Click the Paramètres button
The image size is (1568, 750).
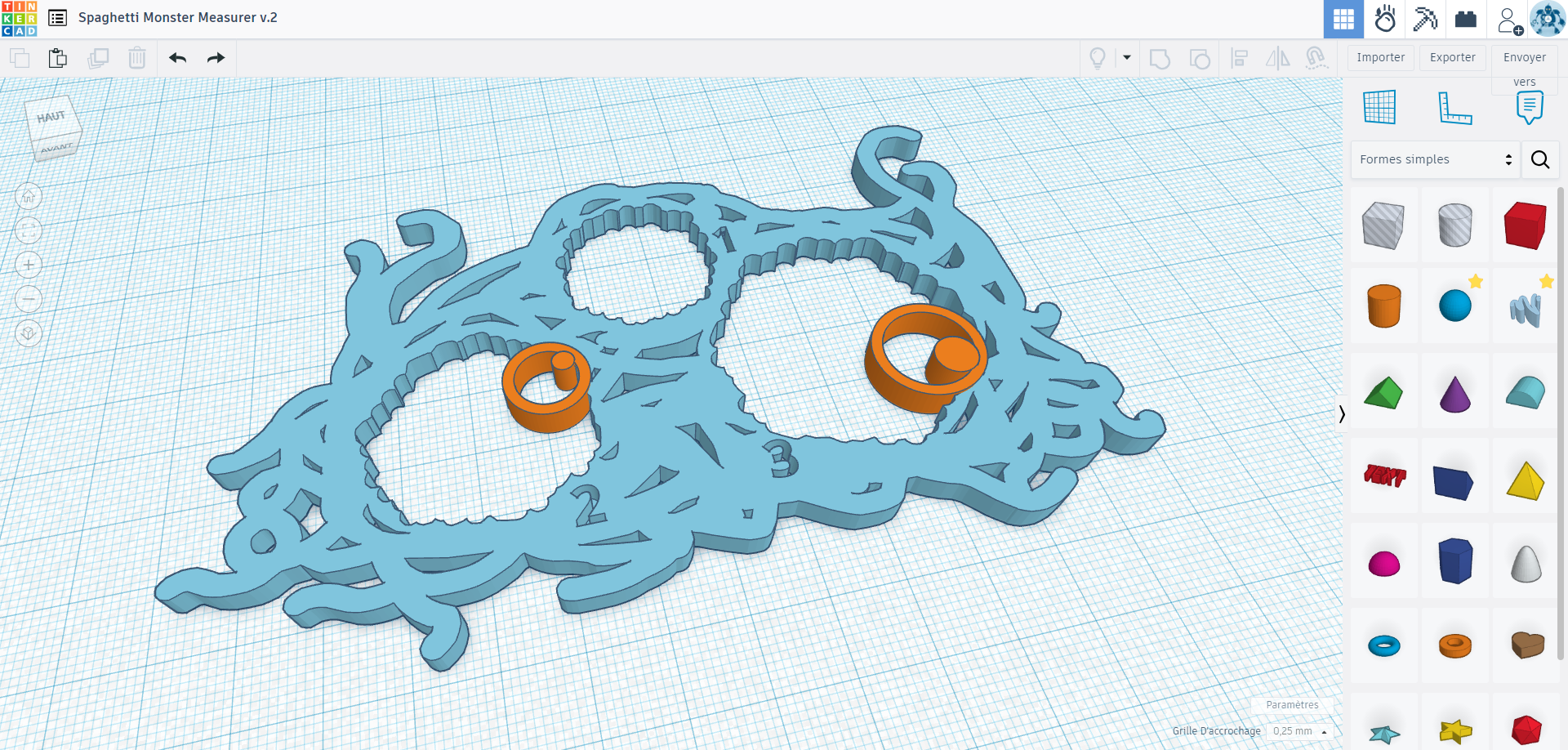click(x=1292, y=705)
